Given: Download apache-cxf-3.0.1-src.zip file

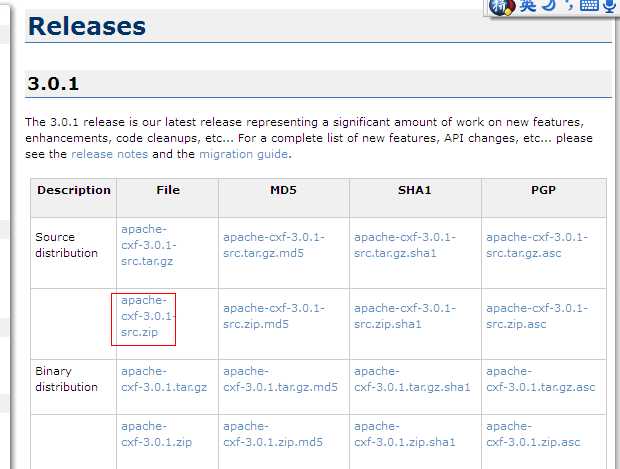Looking at the screenshot, I should tap(149, 316).
